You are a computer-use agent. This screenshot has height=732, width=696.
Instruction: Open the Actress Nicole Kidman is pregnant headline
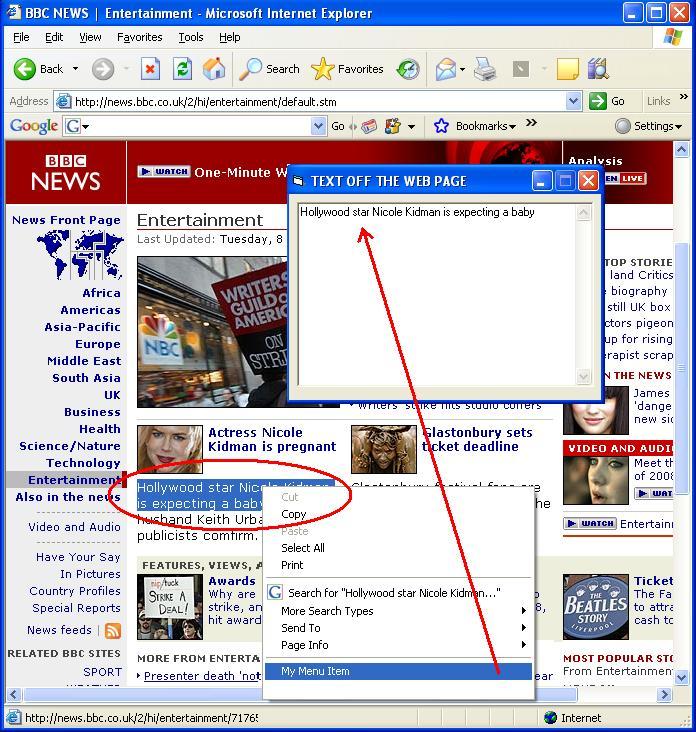272,439
